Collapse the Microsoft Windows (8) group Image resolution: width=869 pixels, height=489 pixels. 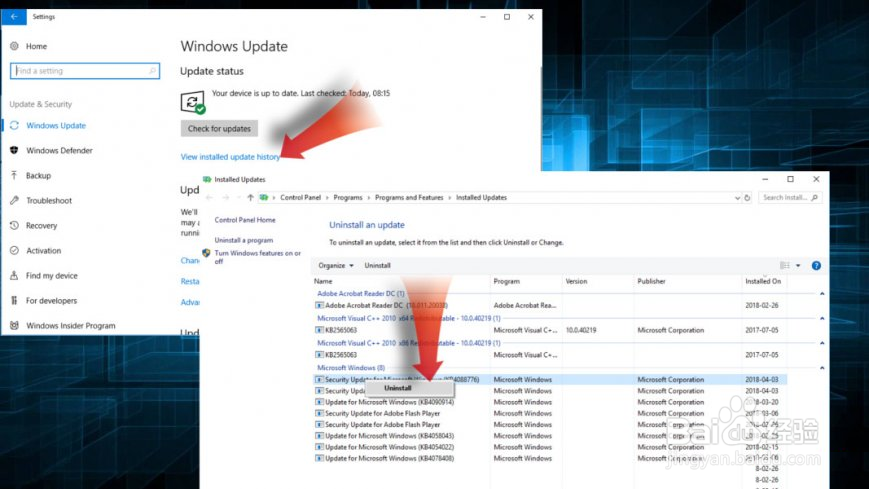point(822,368)
